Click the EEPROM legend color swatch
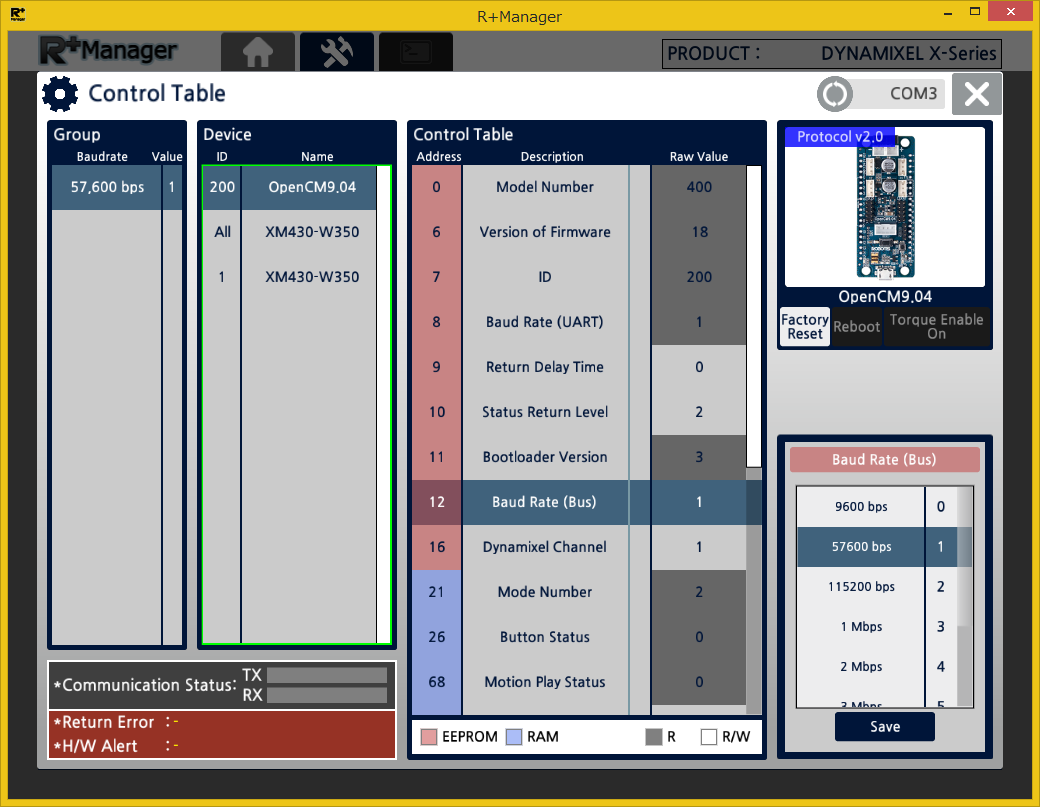Screen dimensions: 1040x807 pyautogui.click(x=429, y=737)
